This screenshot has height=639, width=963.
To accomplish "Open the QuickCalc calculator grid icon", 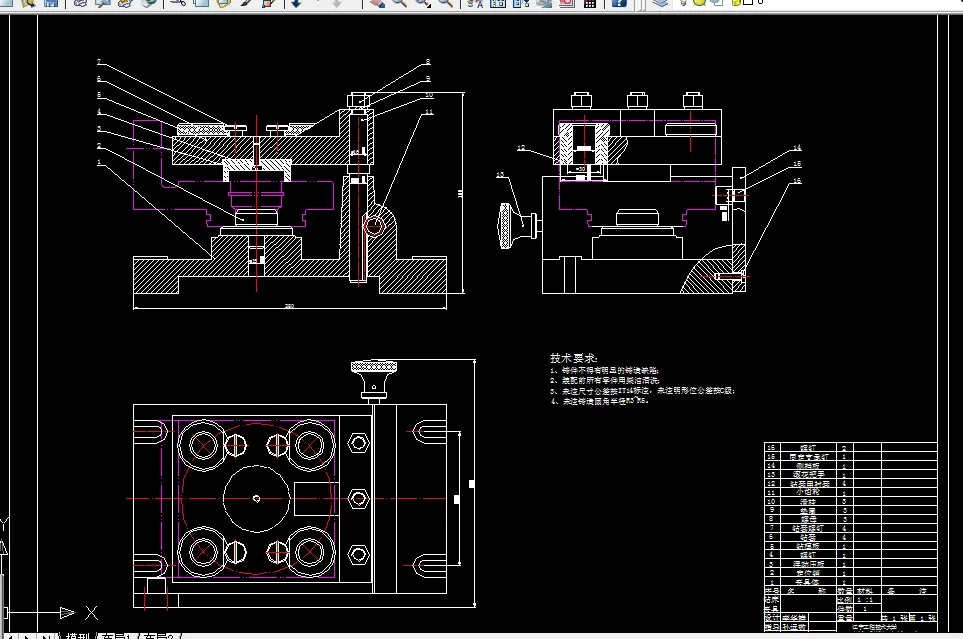I will pos(590,2).
